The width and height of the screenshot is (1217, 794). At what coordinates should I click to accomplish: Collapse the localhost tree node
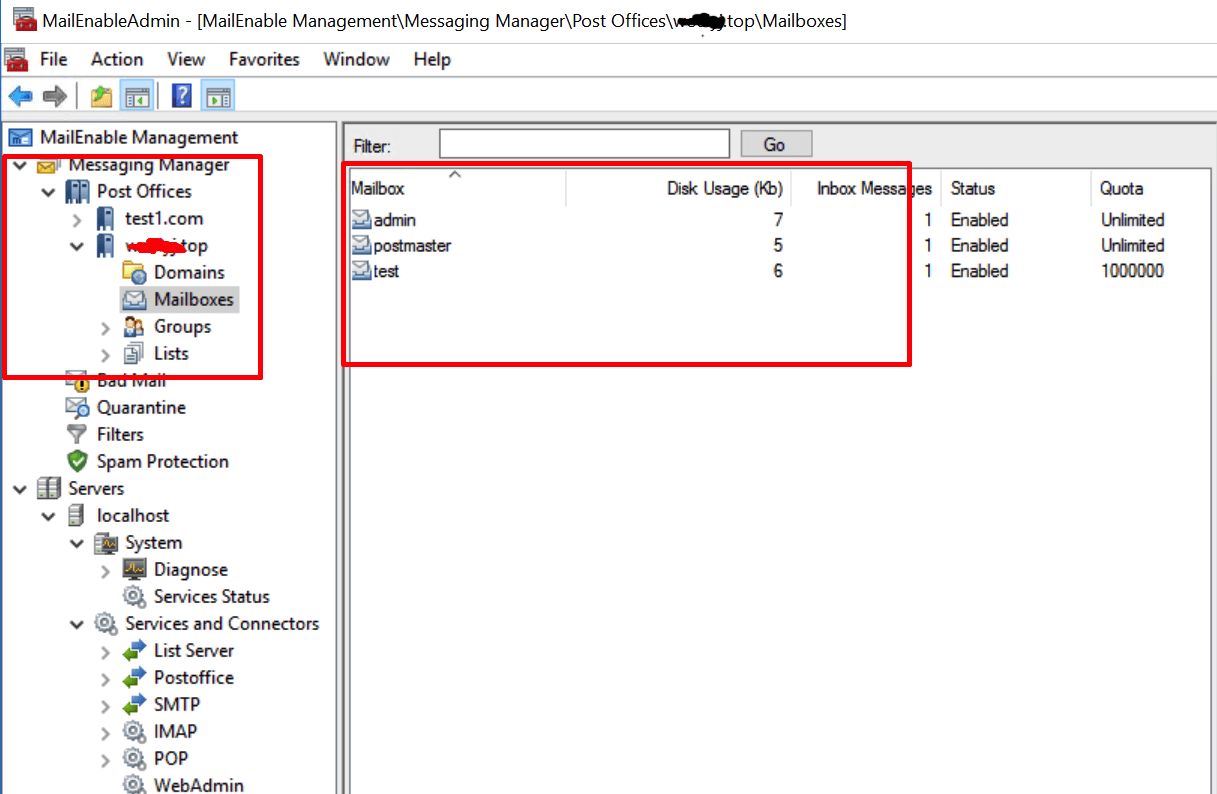pos(49,516)
